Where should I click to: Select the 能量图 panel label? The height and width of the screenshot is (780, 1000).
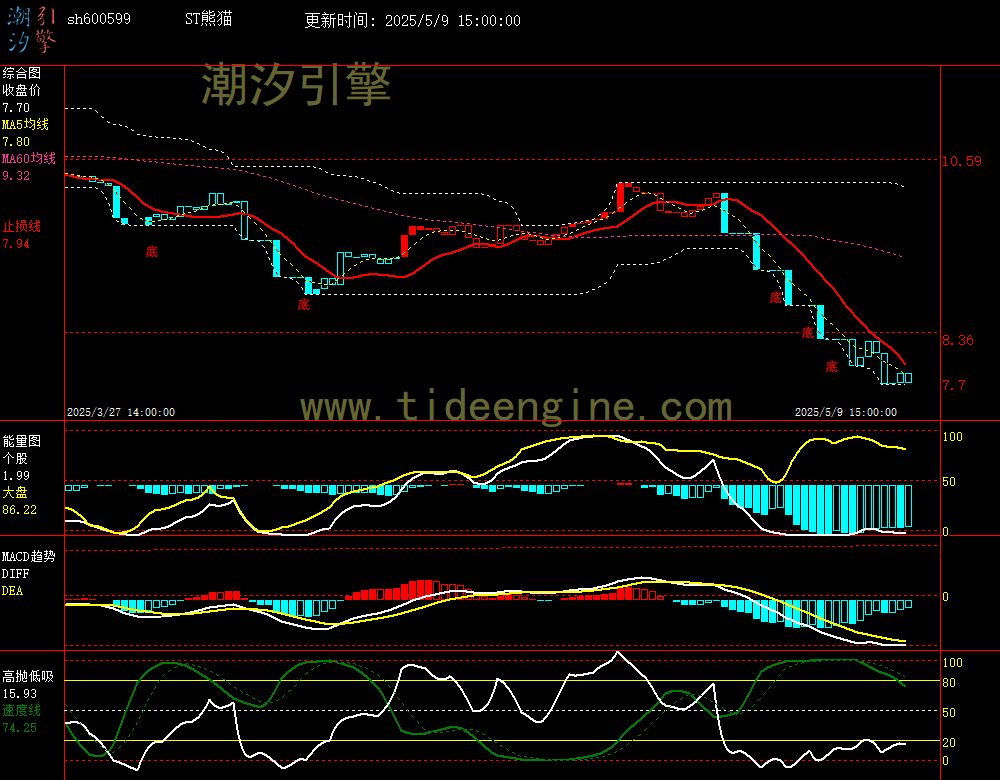click(21, 441)
